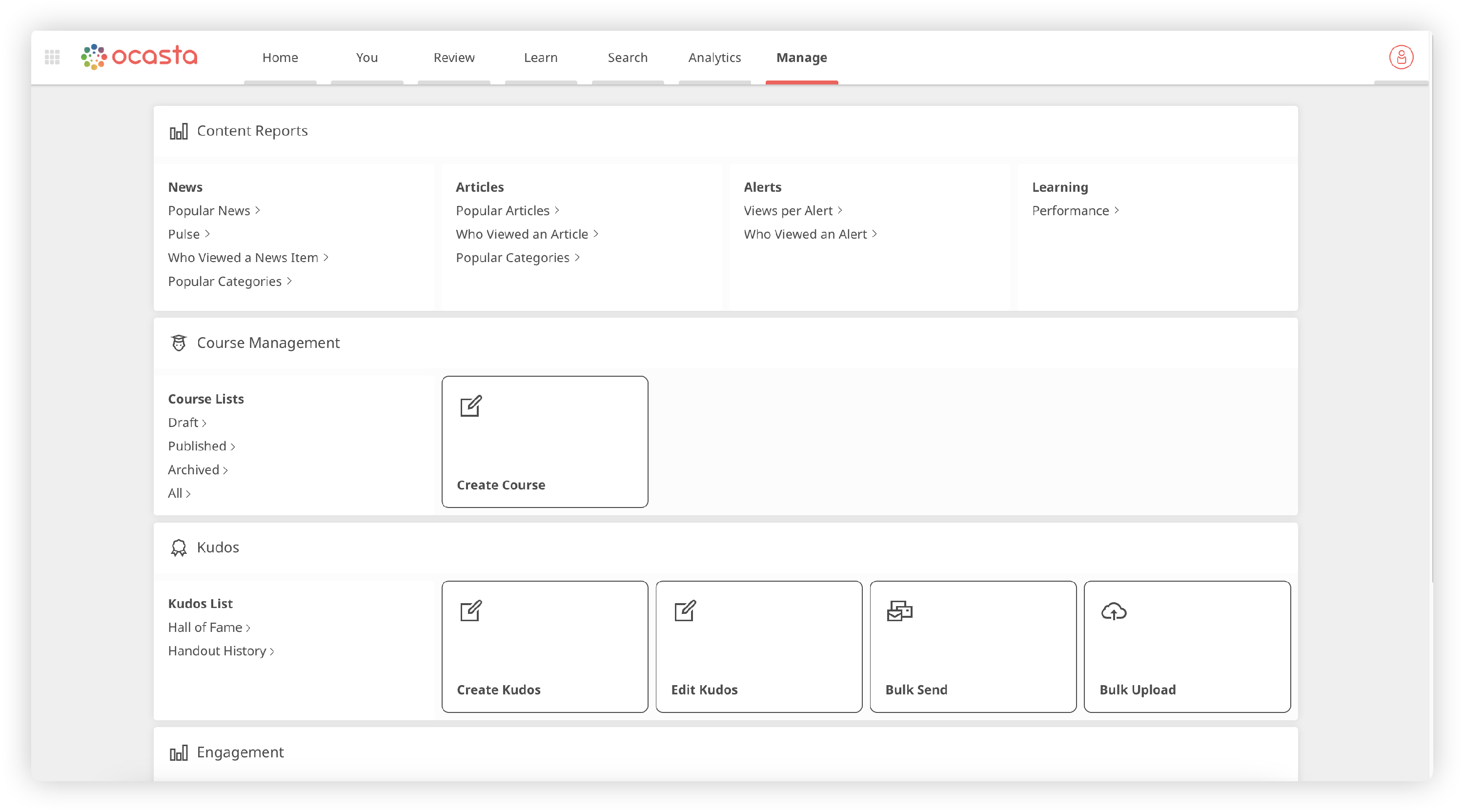This screenshot has height=812, width=1464.
Task: Switch to the Learn tab
Action: click(x=541, y=58)
